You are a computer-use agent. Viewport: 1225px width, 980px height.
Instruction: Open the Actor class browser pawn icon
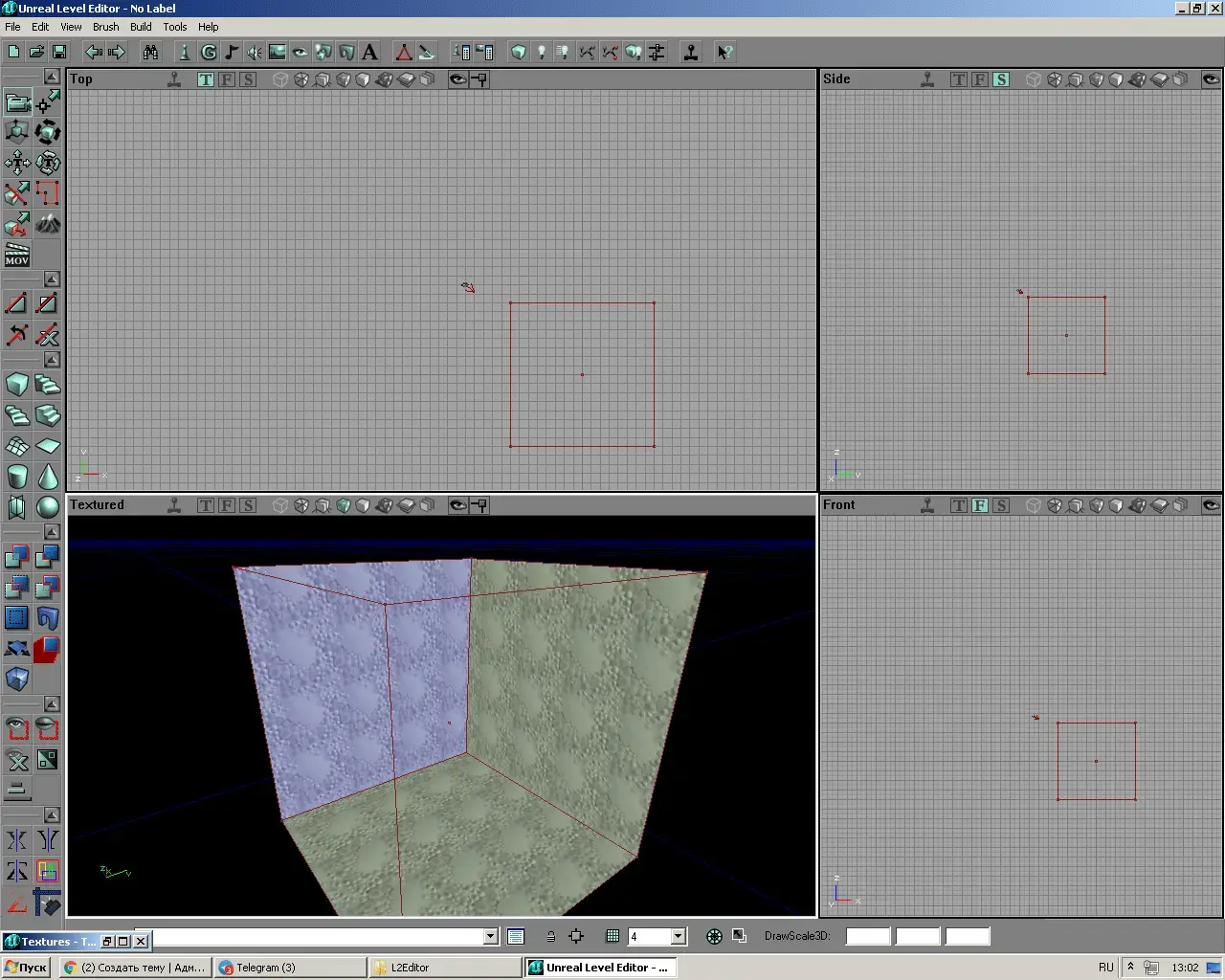click(185, 52)
